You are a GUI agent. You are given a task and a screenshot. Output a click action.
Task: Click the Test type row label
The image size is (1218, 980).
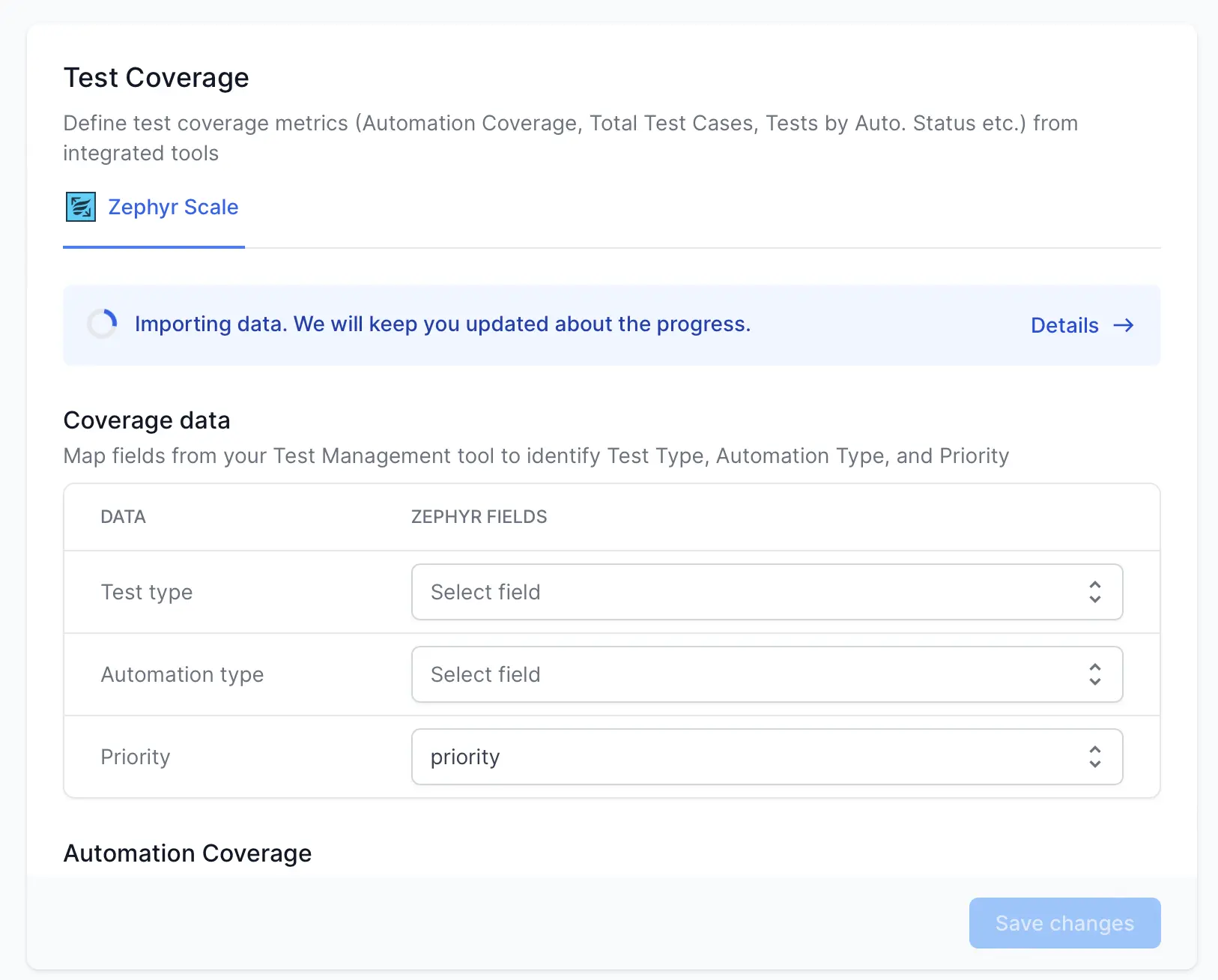(147, 592)
